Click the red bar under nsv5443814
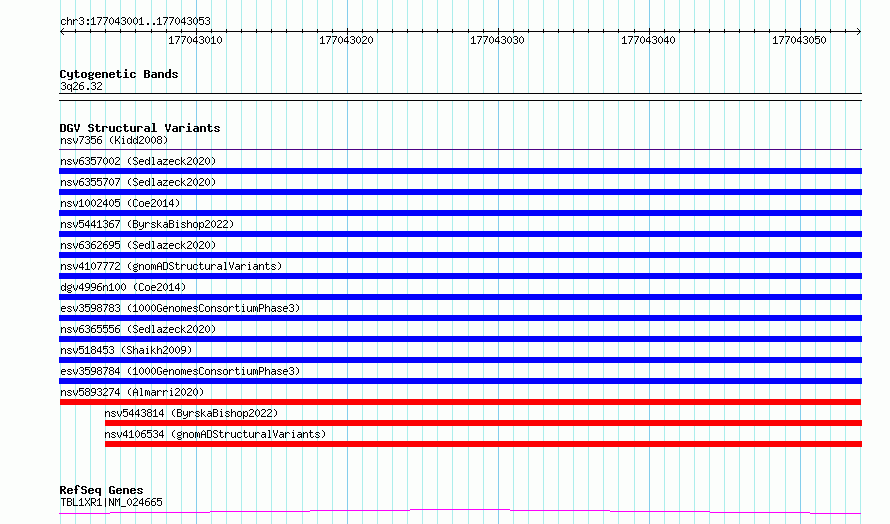Image resolution: width=890 pixels, height=524 pixels. tap(483, 423)
